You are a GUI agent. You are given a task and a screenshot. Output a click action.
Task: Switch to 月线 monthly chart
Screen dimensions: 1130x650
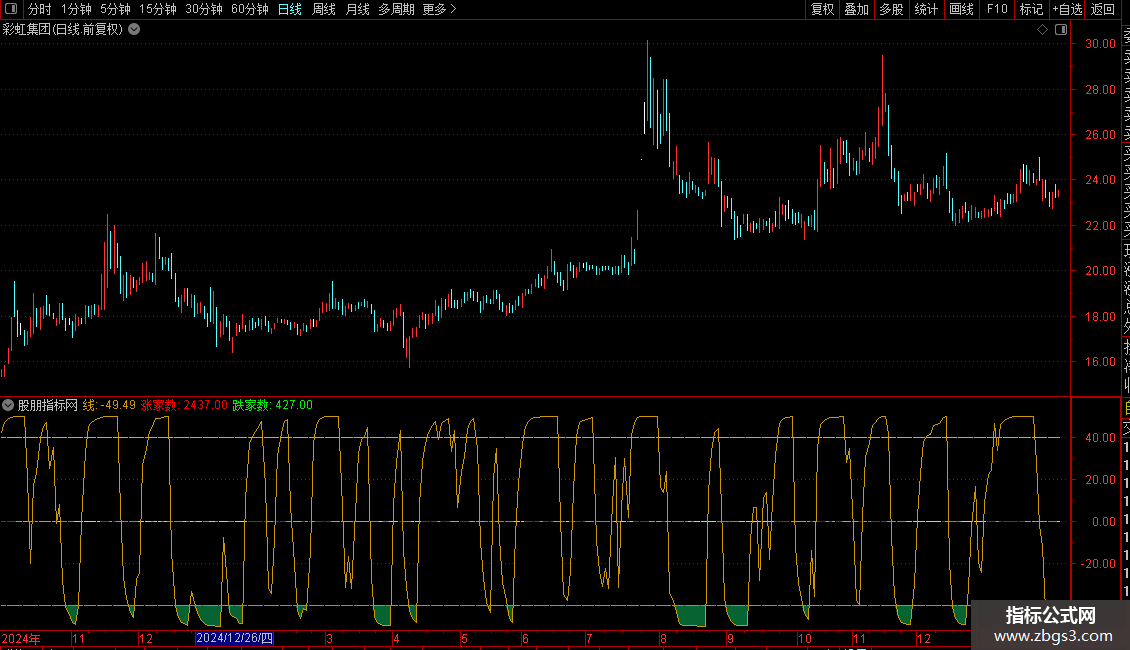click(x=357, y=9)
